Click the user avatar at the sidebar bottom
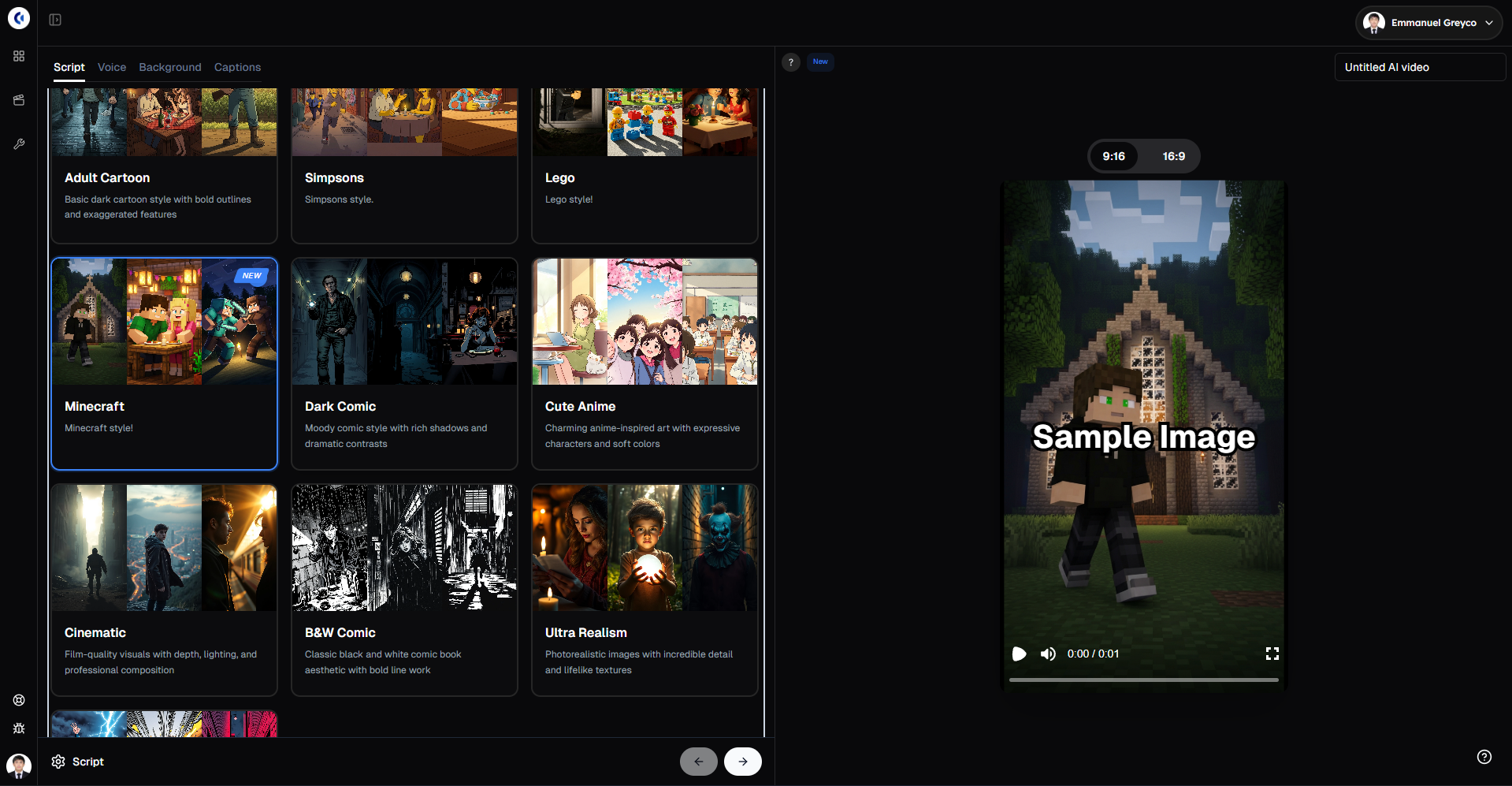Image resolution: width=1512 pixels, height=786 pixels. point(19,766)
